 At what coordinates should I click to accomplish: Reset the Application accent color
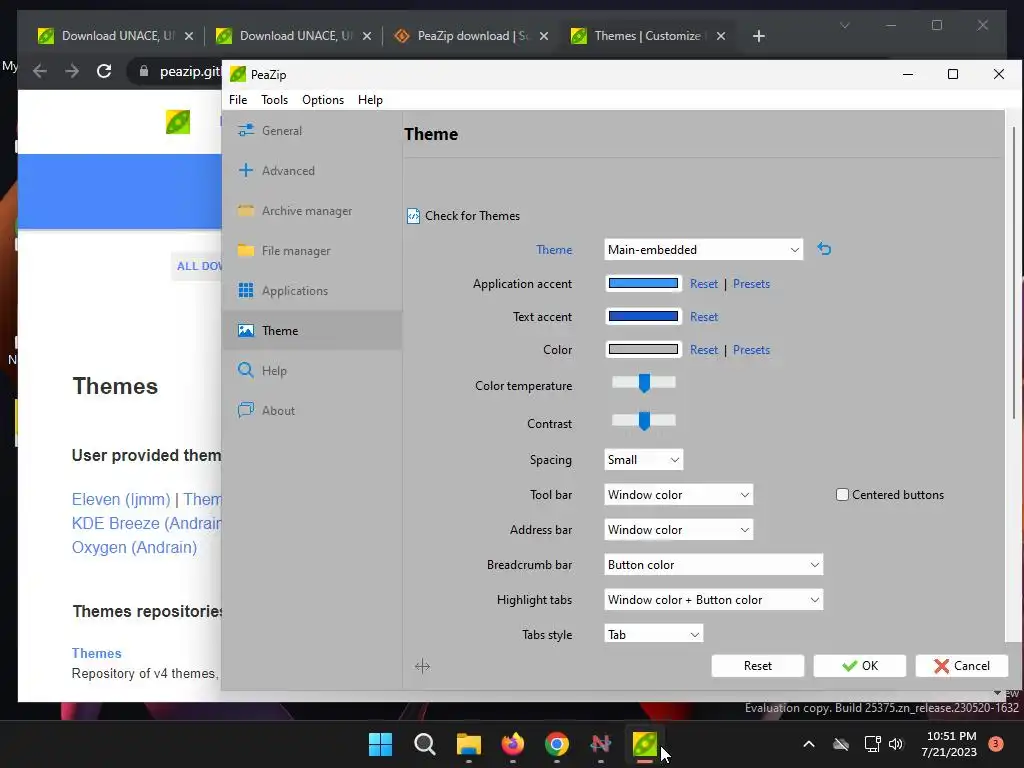click(x=703, y=283)
